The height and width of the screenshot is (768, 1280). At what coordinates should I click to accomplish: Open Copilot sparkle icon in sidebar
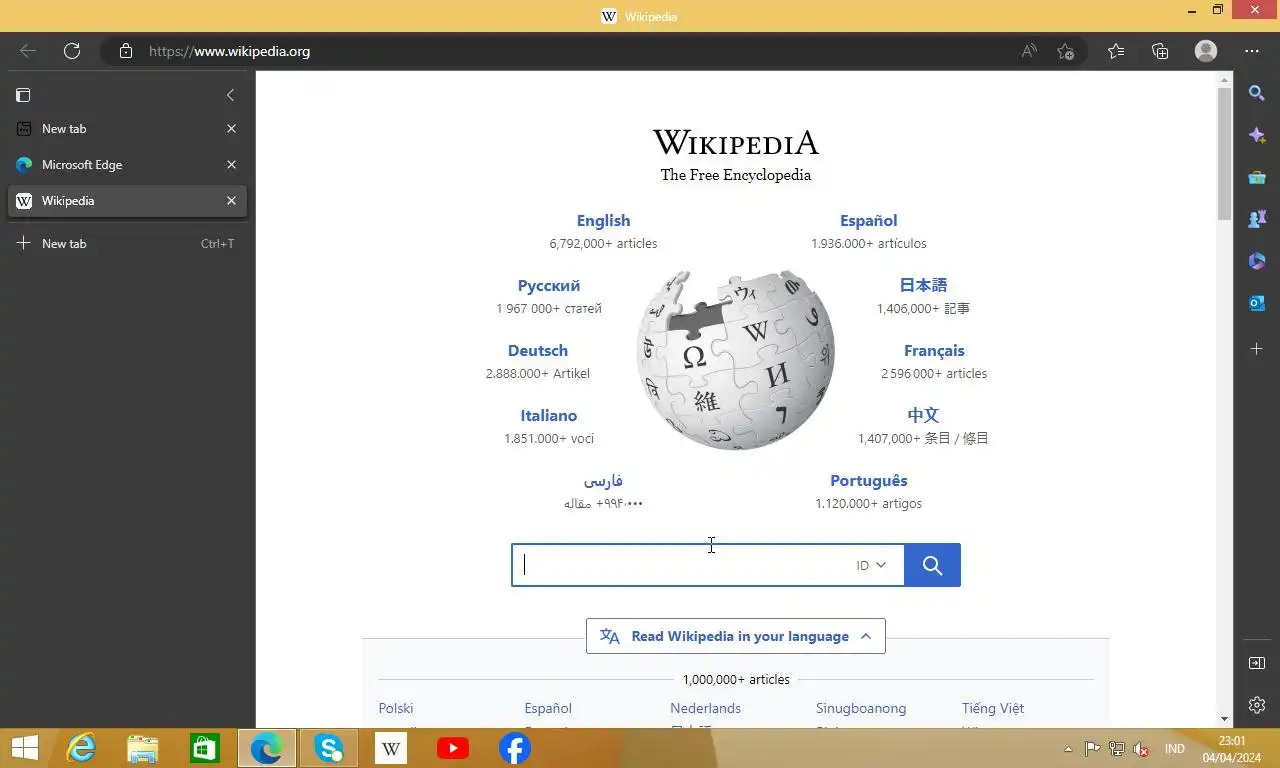click(1257, 135)
